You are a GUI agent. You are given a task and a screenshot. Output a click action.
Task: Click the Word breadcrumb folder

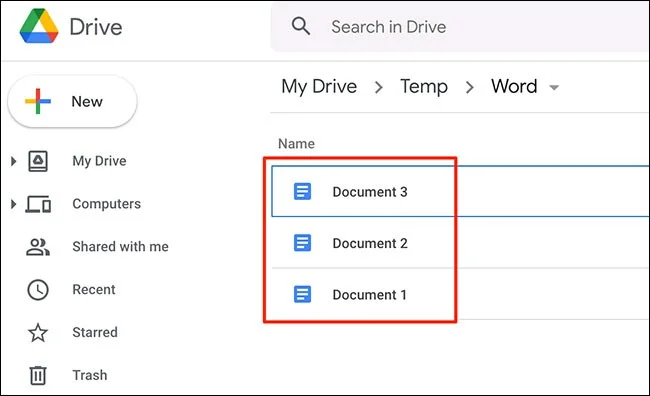514,86
